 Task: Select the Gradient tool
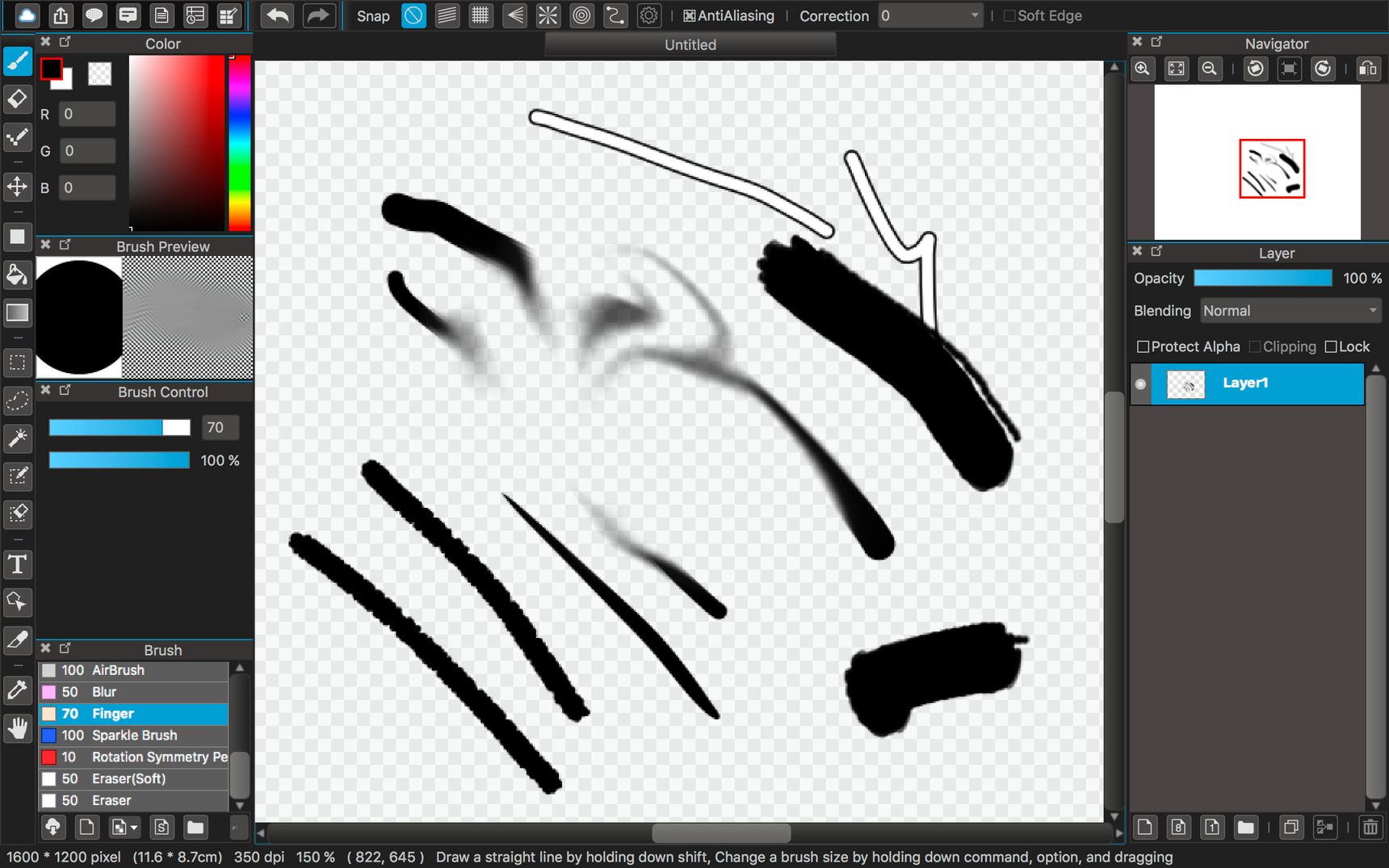pos(17,312)
